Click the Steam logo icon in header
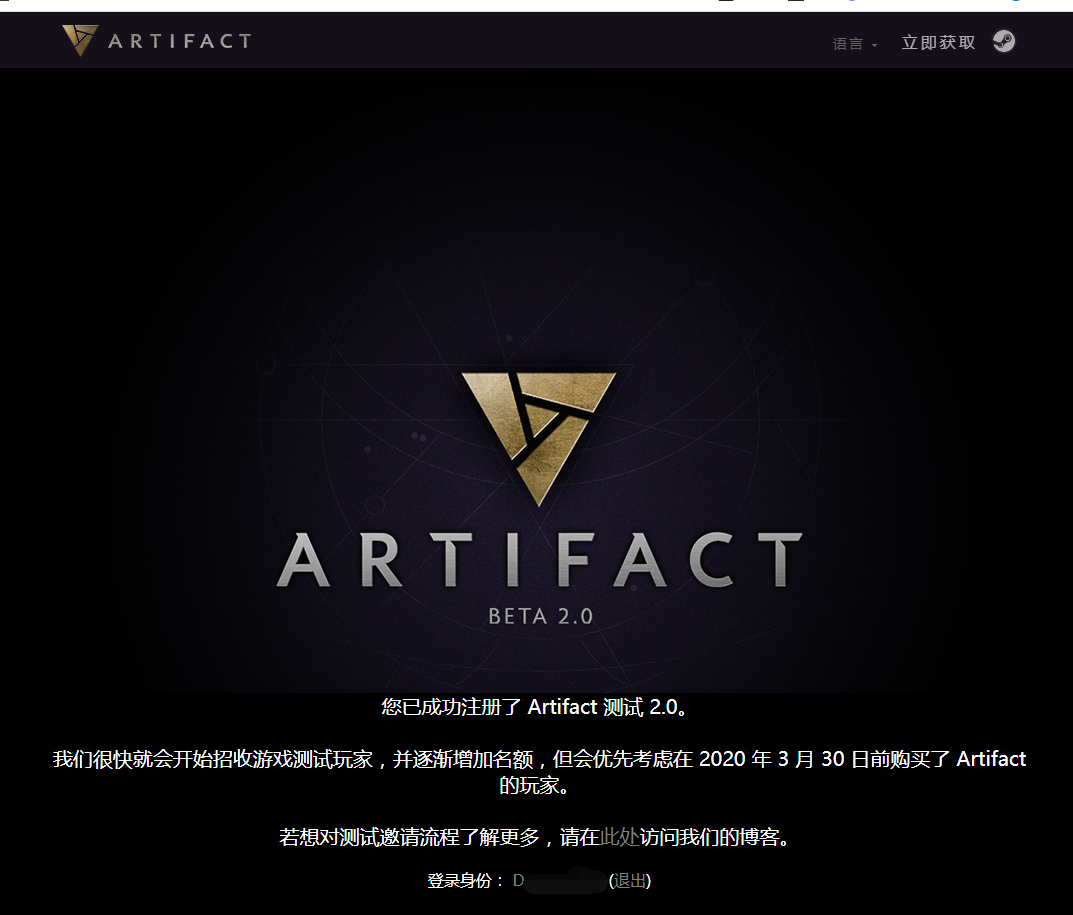 [1004, 42]
